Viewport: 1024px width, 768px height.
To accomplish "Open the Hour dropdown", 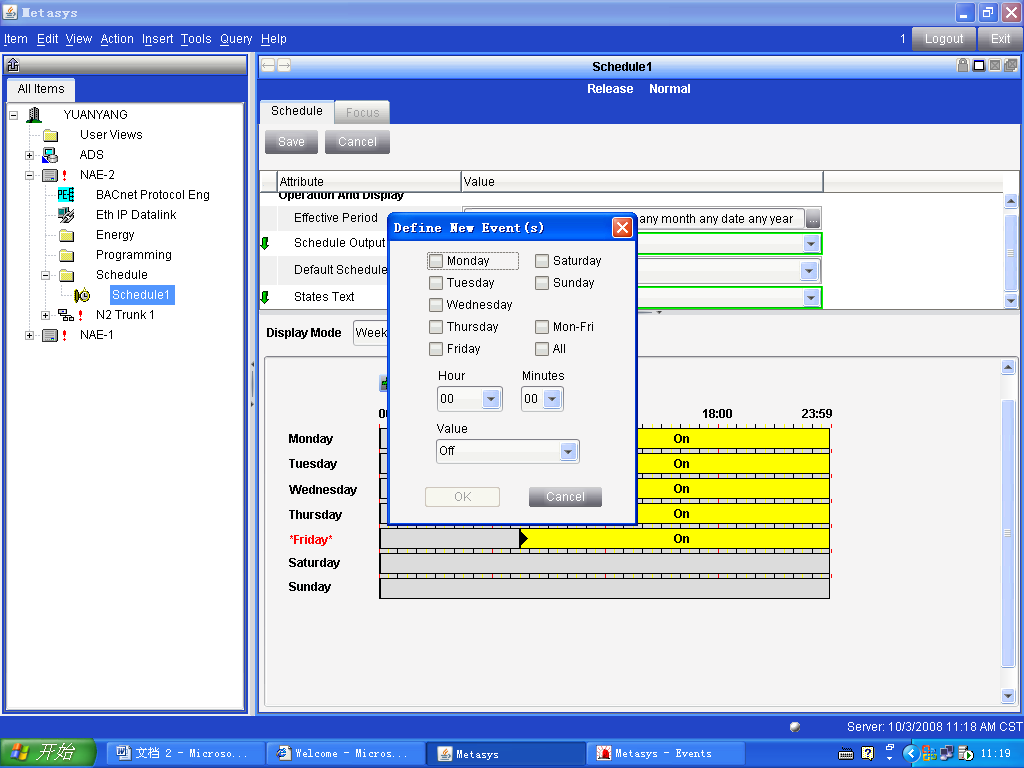I will point(491,399).
